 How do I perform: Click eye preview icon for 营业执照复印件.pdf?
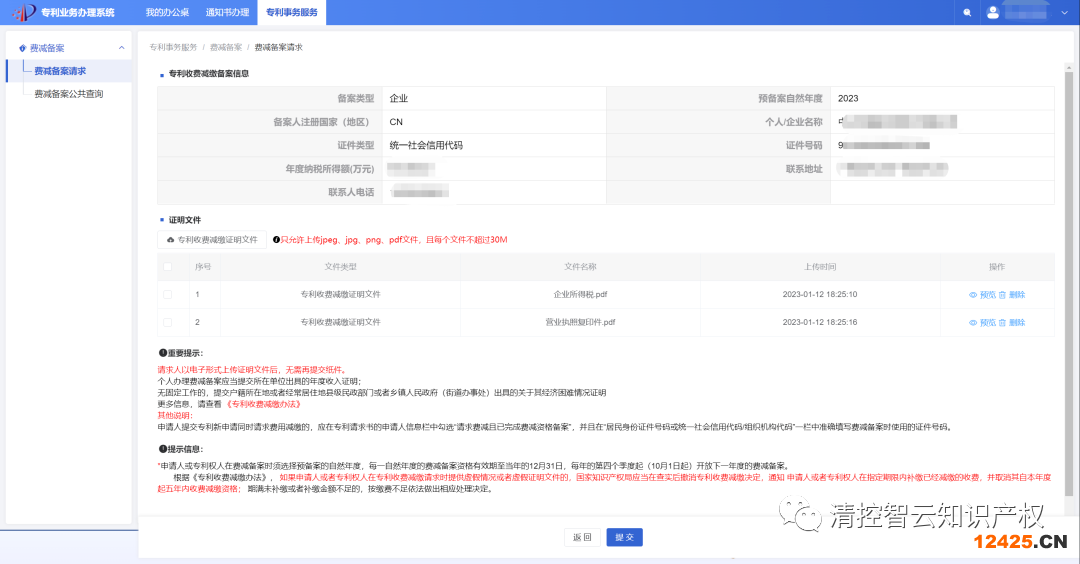(972, 323)
